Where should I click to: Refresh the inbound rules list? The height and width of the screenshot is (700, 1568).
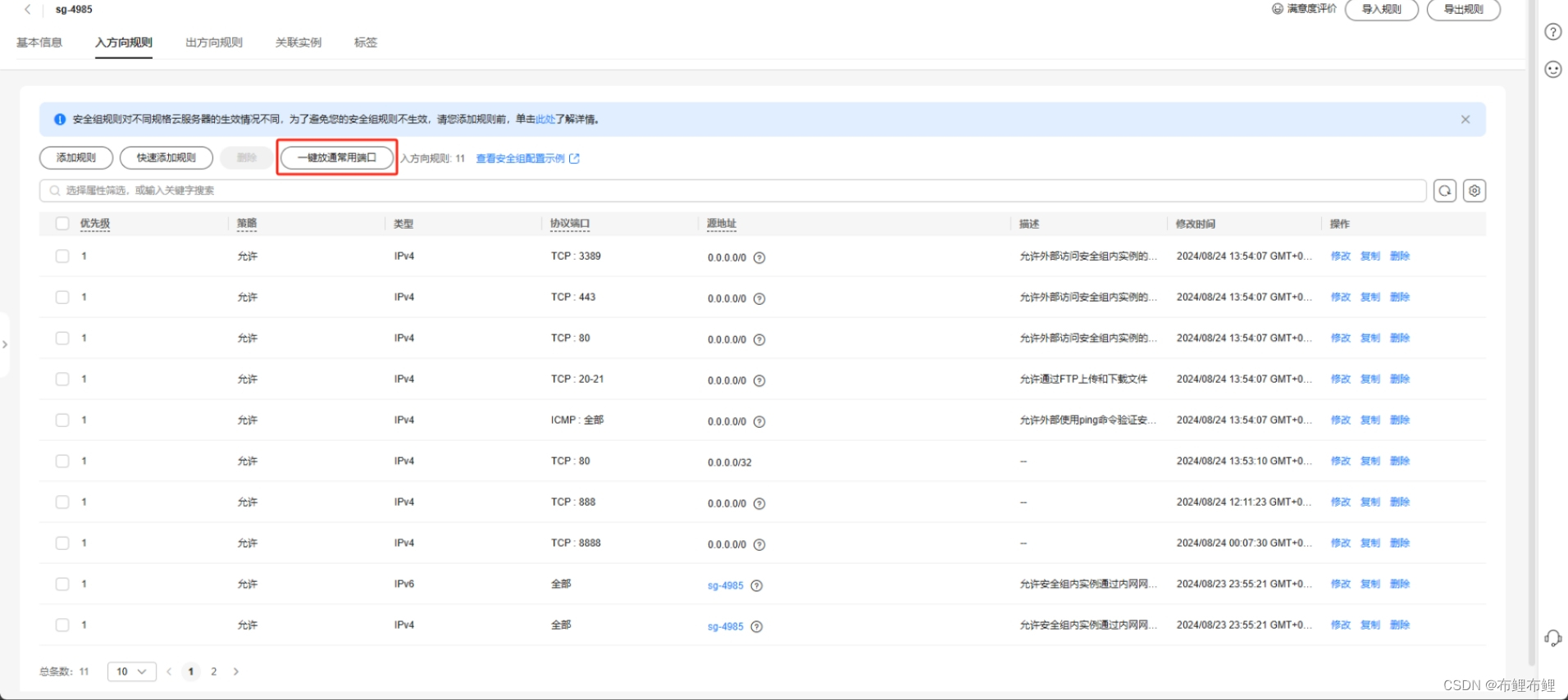pyautogui.click(x=1445, y=191)
